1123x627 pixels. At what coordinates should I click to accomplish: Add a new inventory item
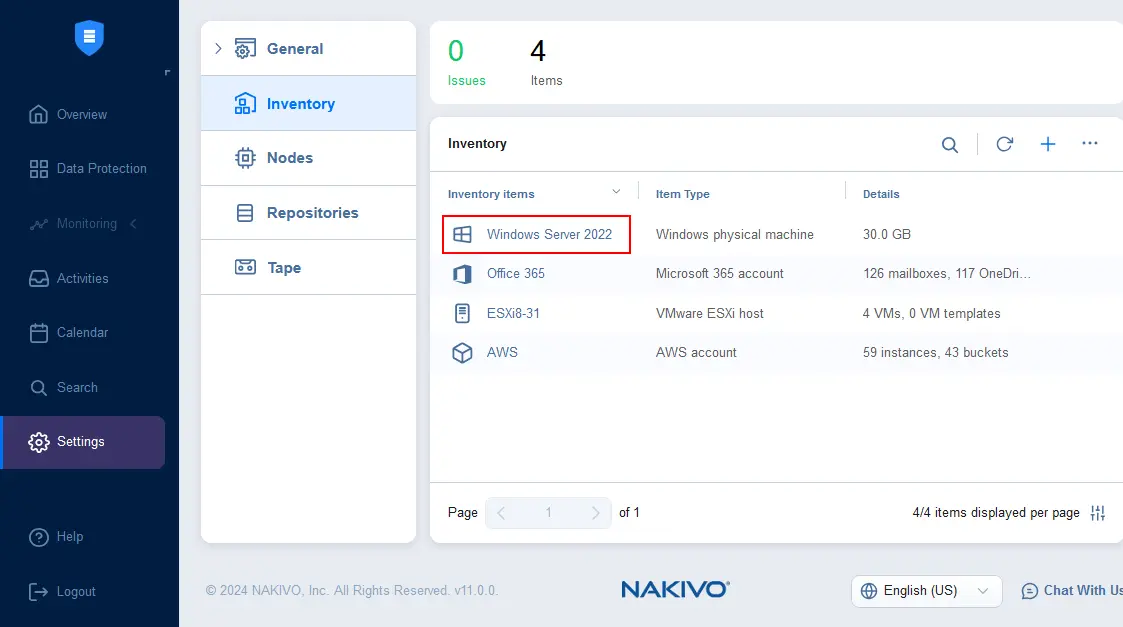pos(1048,144)
